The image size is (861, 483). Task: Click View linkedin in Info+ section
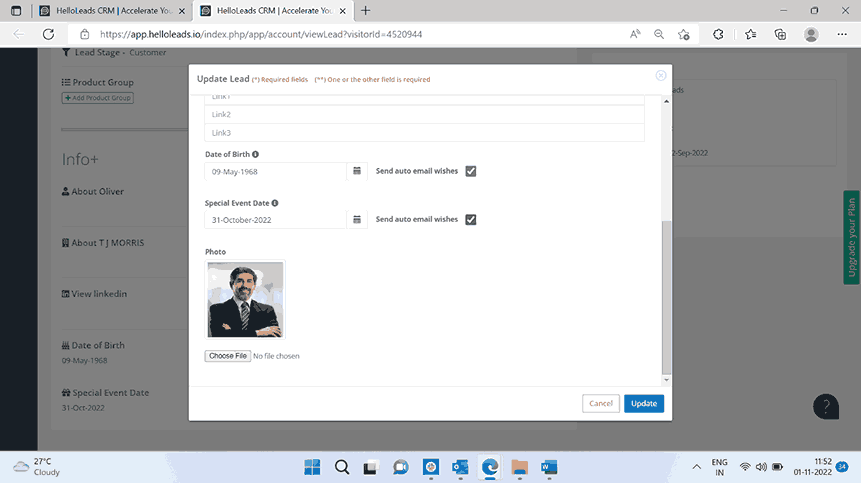point(94,294)
